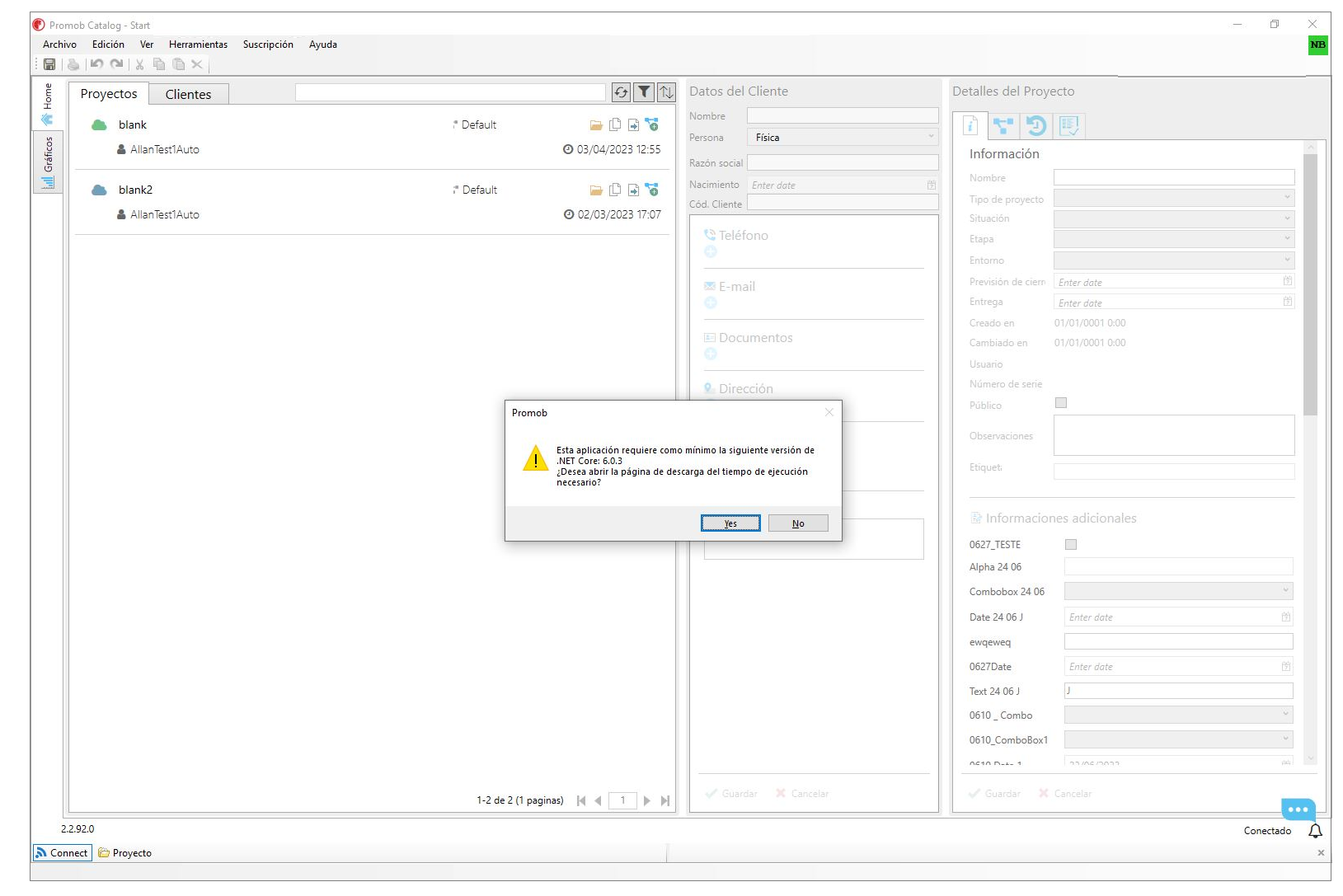The image size is (1343, 896).
Task: Click the Save icon in the toolbar
Action: tap(49, 64)
